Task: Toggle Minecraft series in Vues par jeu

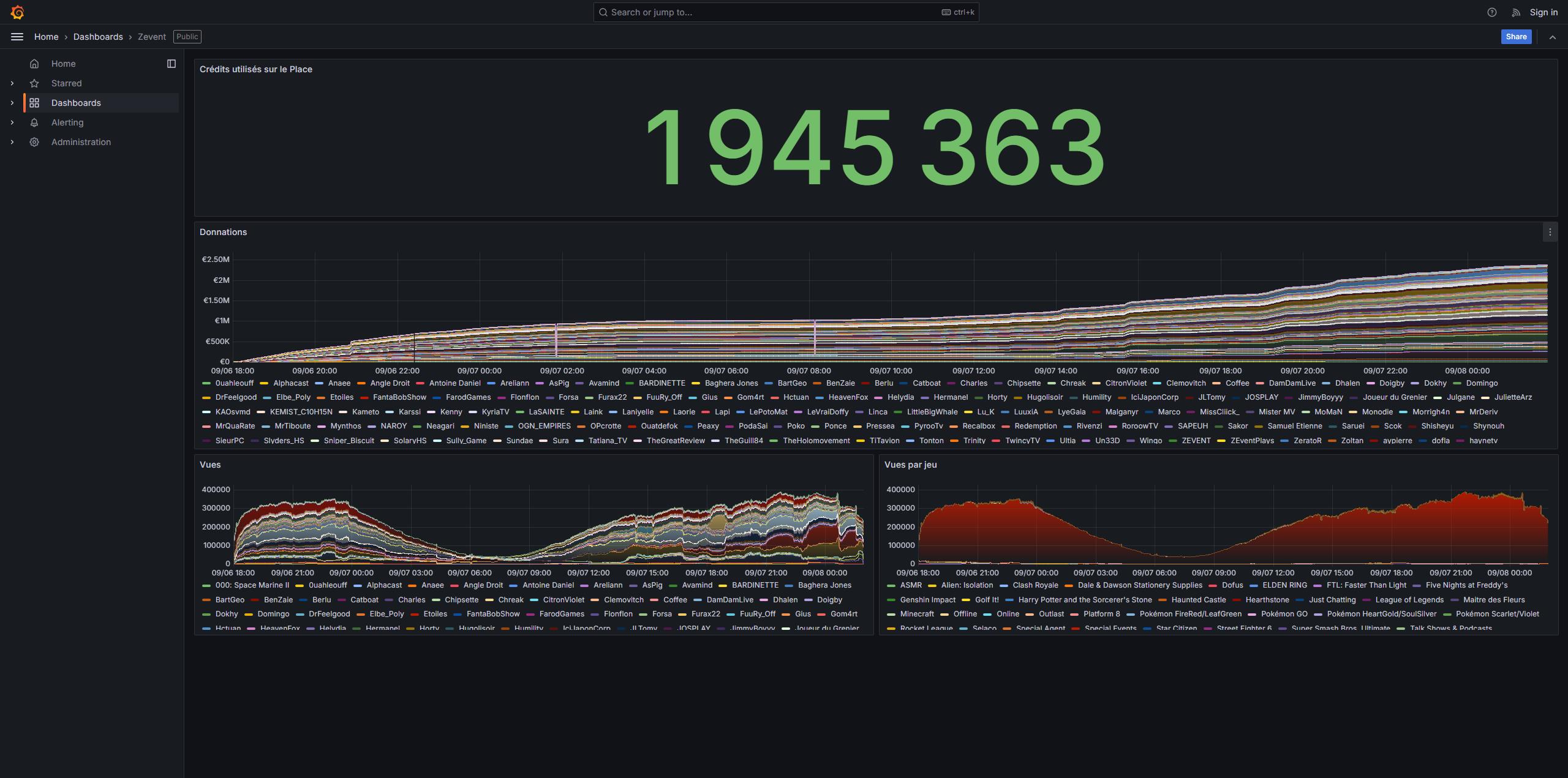Action: (x=916, y=614)
